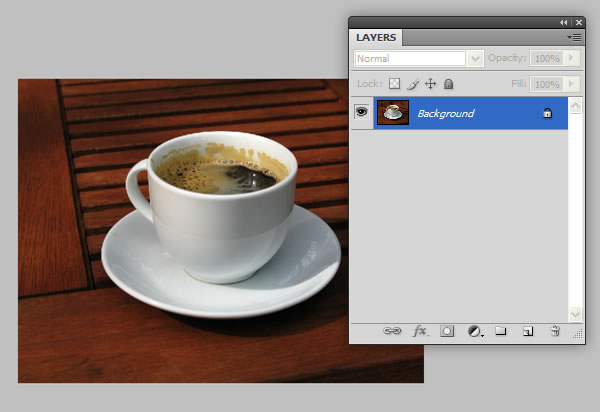Select the Background layer thumbnail
Screen dimensions: 600x412
393,112
